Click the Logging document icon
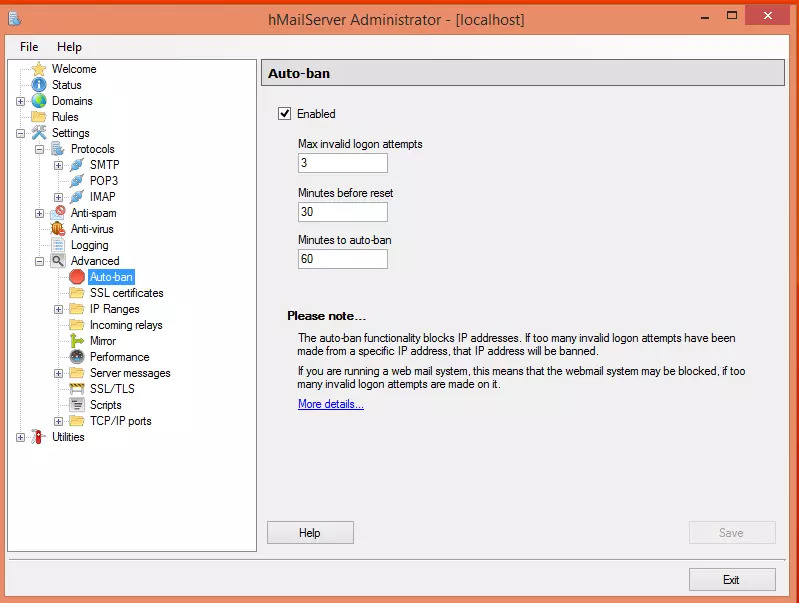Screen dimensions: 799x603 58,245
